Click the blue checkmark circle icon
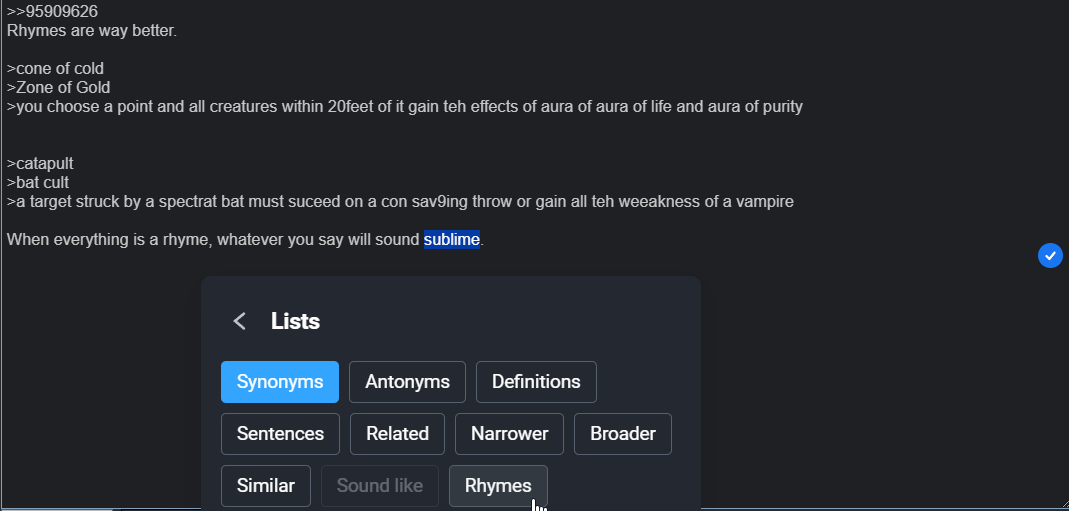 pyautogui.click(x=1050, y=256)
